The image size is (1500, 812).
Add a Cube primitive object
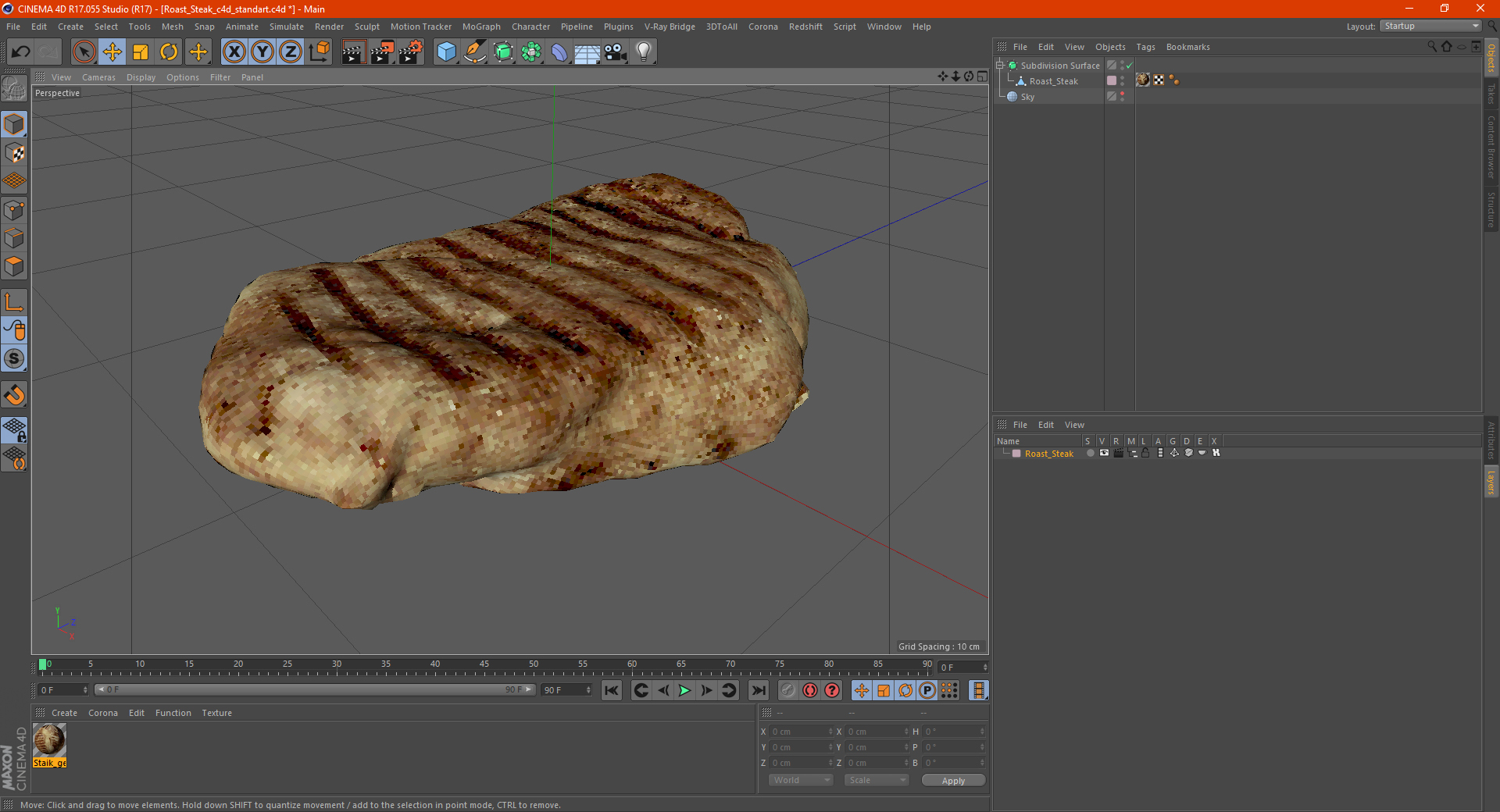pos(446,52)
